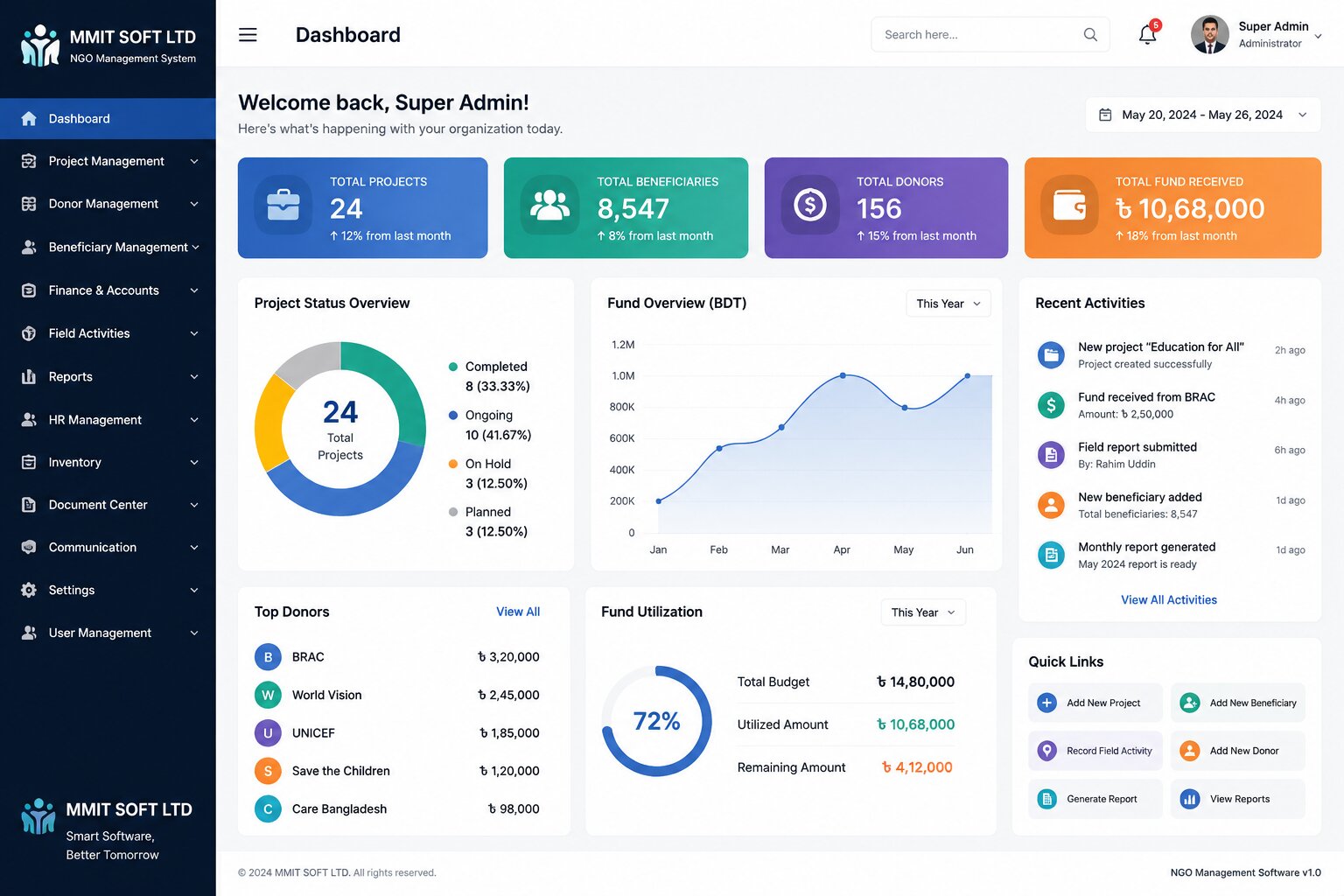Click the Completed green legend dot
The image size is (1344, 896).
tap(453, 367)
